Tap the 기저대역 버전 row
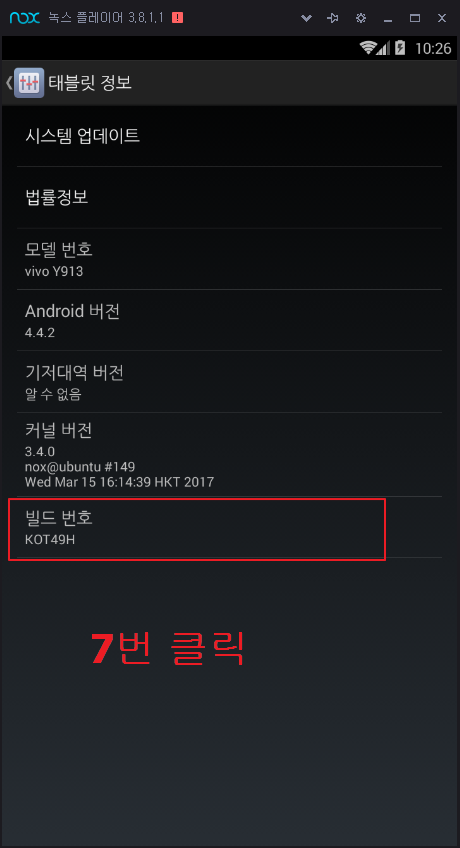 (229, 382)
